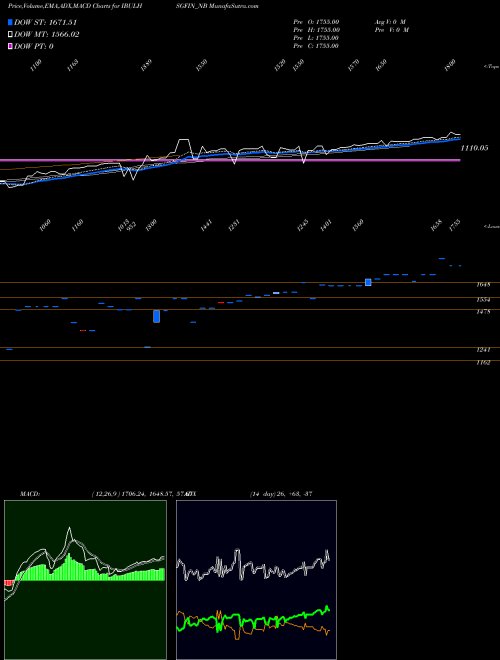Click the 'Pre L: 1755.00' value
The width and height of the screenshot is (500, 660).
[x=316, y=38]
